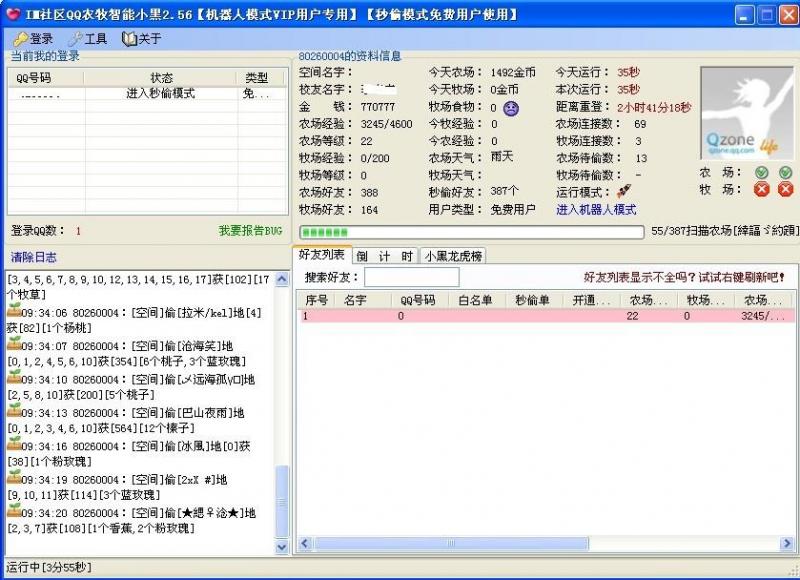This screenshot has height=580, width=800.
Task: Switch to the 好友列表 tab
Action: 322,255
